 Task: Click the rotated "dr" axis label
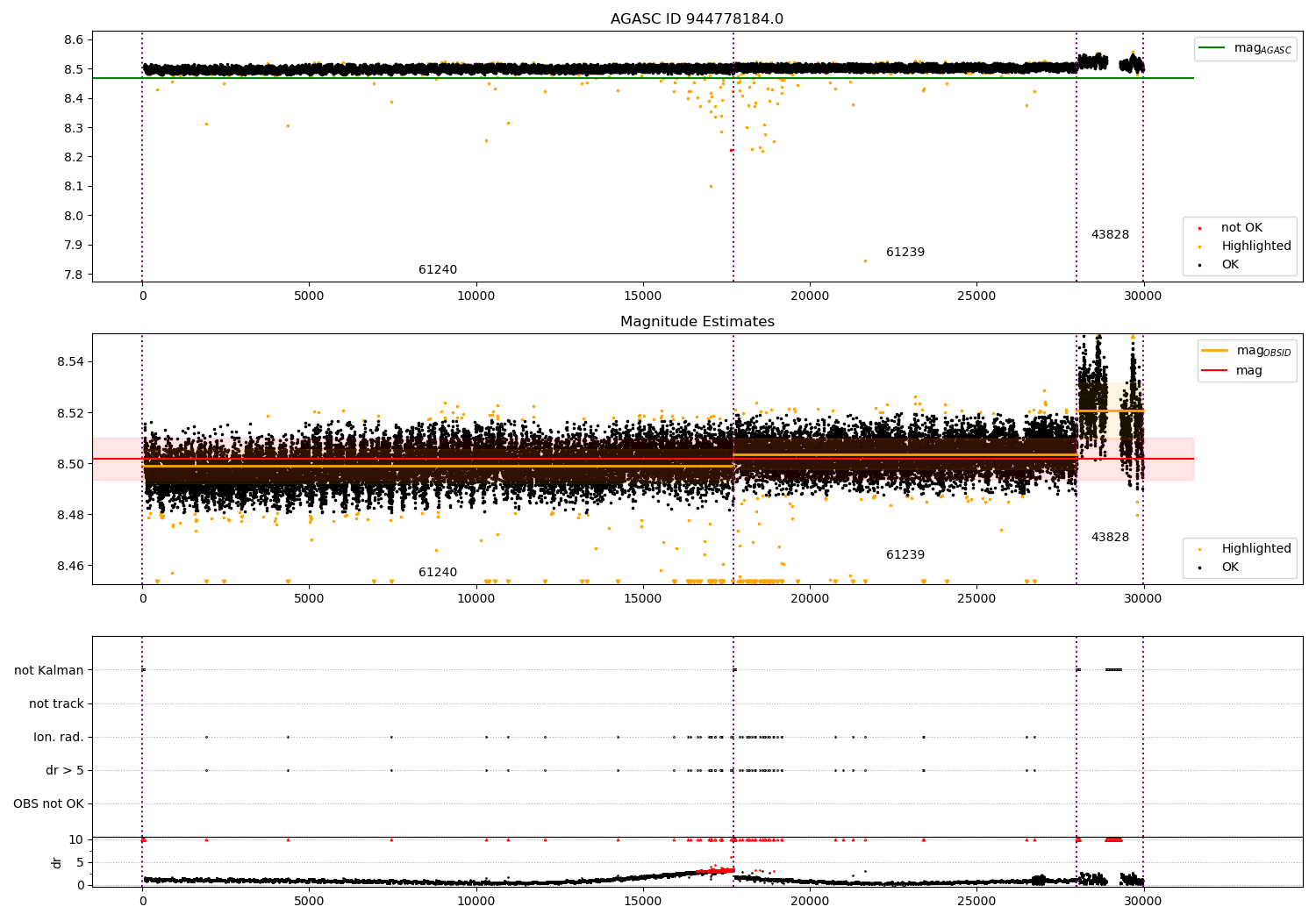pyautogui.click(x=57, y=862)
